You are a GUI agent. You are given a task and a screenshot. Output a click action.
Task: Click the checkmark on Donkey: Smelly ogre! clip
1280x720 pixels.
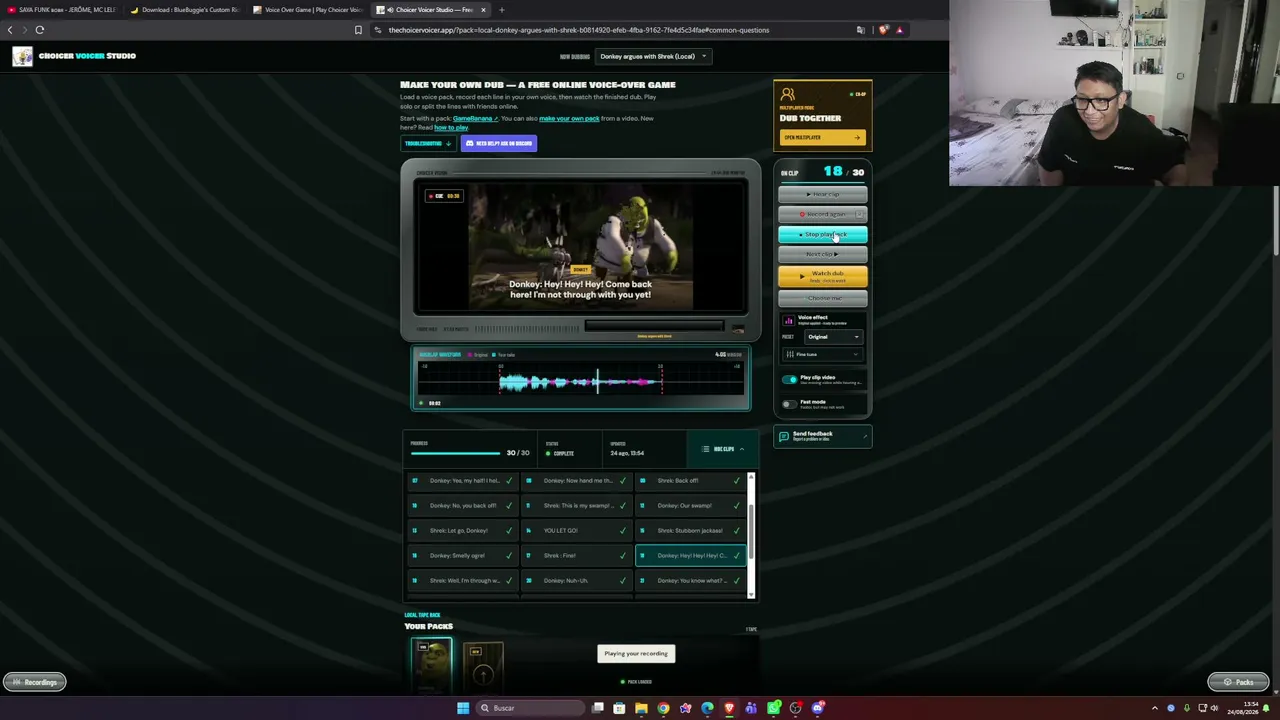coord(509,556)
